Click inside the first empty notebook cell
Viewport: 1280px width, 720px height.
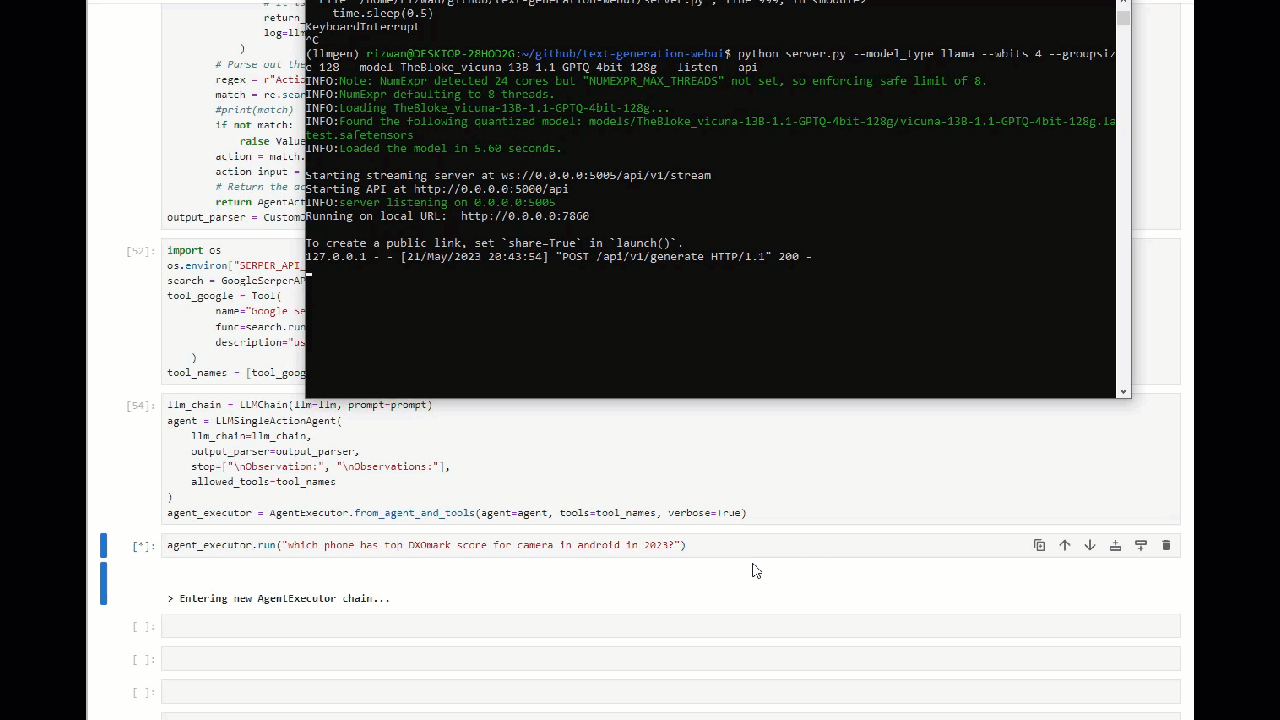670,627
